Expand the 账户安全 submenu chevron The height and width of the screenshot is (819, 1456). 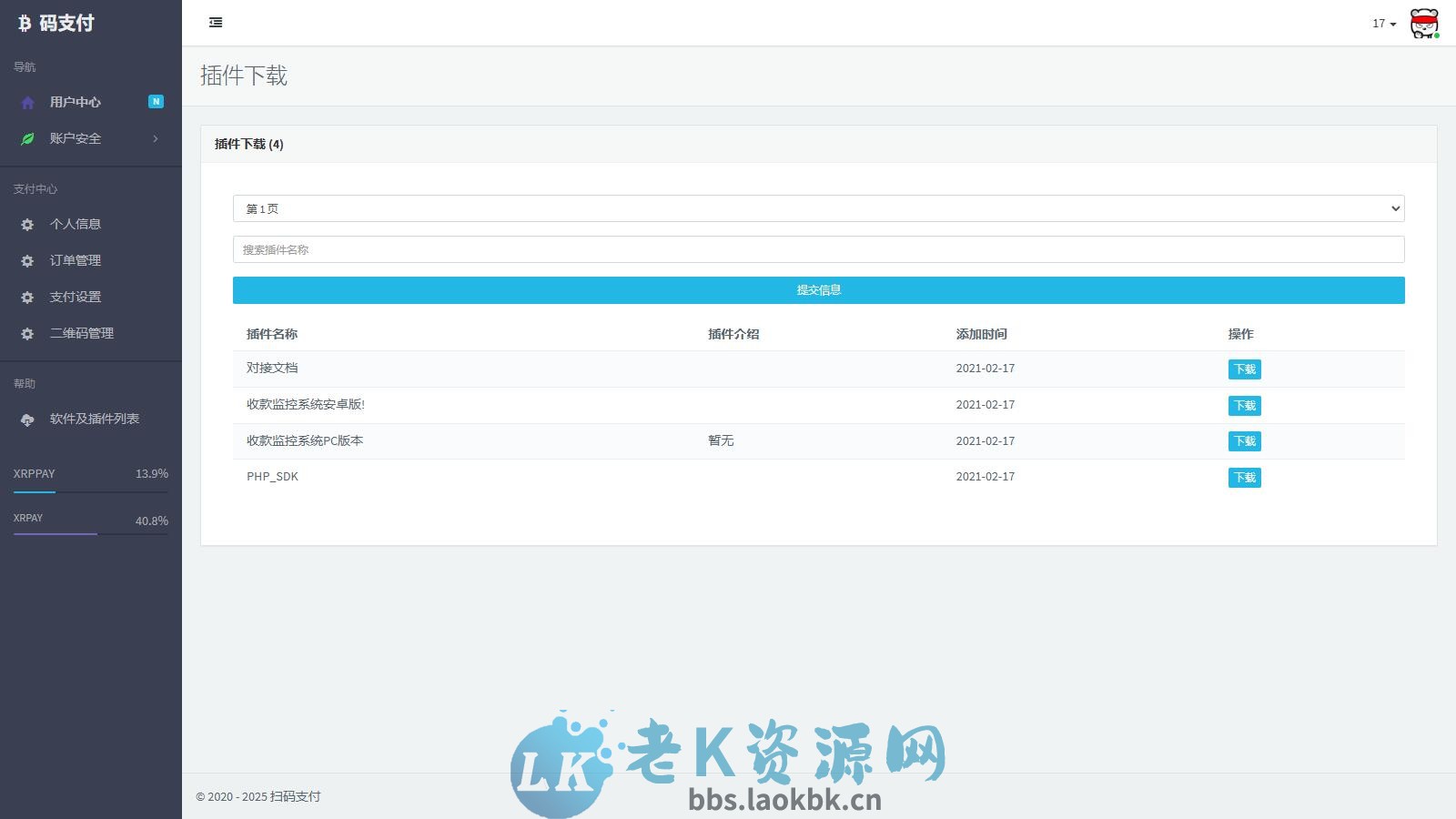point(155,138)
